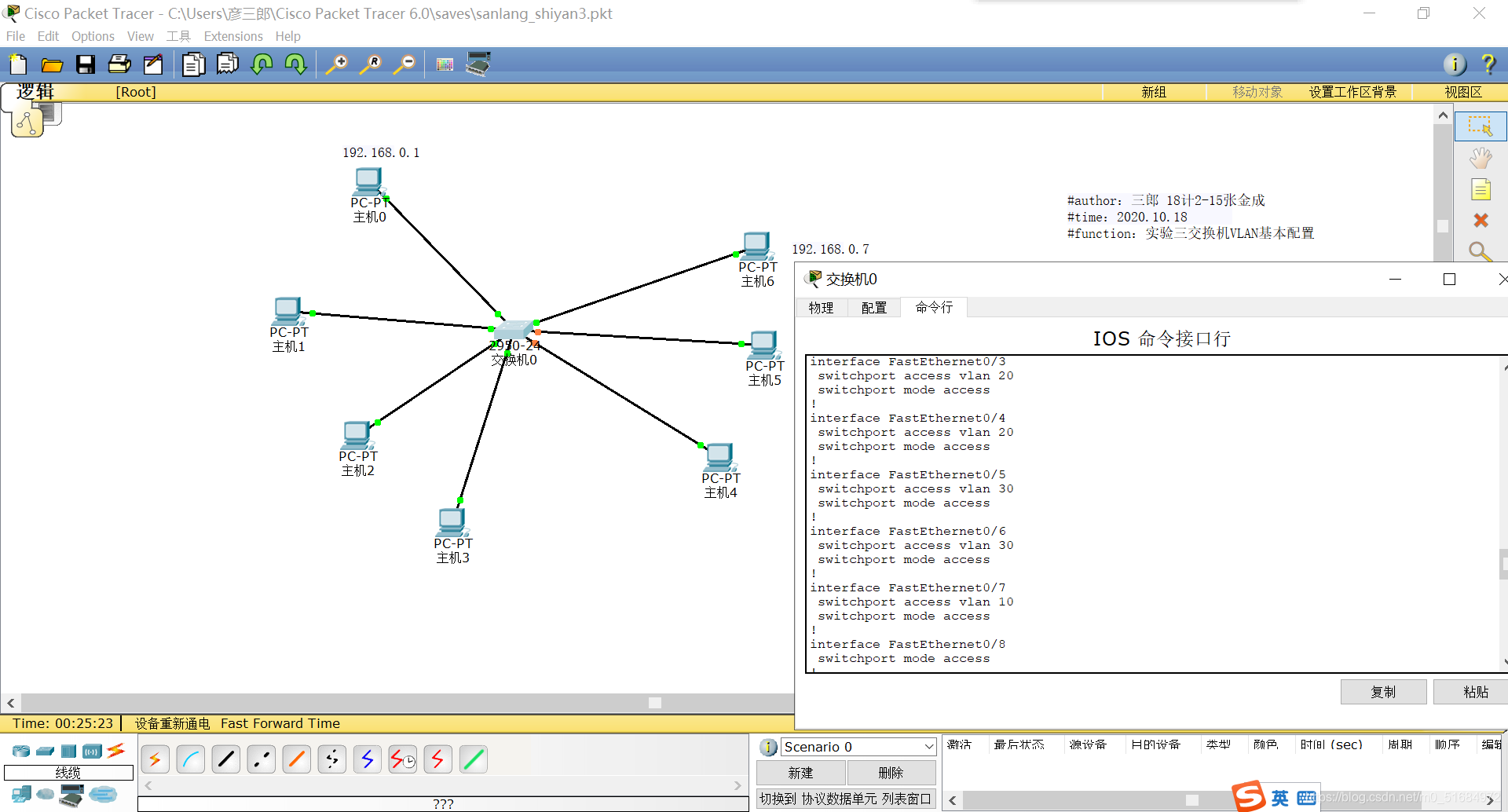Open the View menu
This screenshot has width=1508, height=812.
click(141, 36)
